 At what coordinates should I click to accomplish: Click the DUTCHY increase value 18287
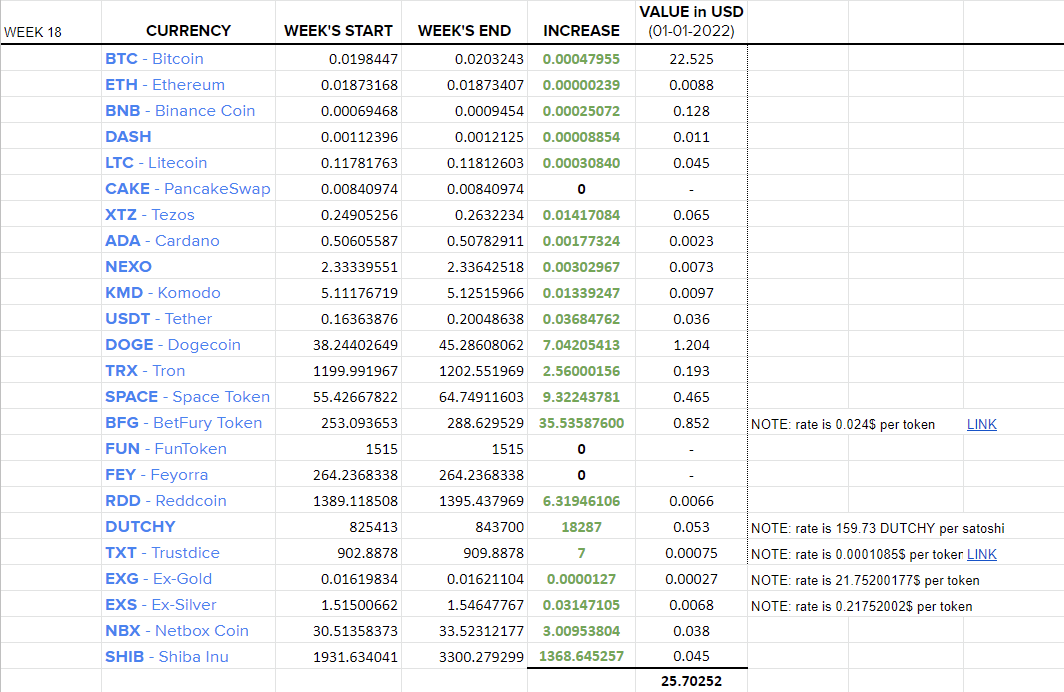point(582,527)
